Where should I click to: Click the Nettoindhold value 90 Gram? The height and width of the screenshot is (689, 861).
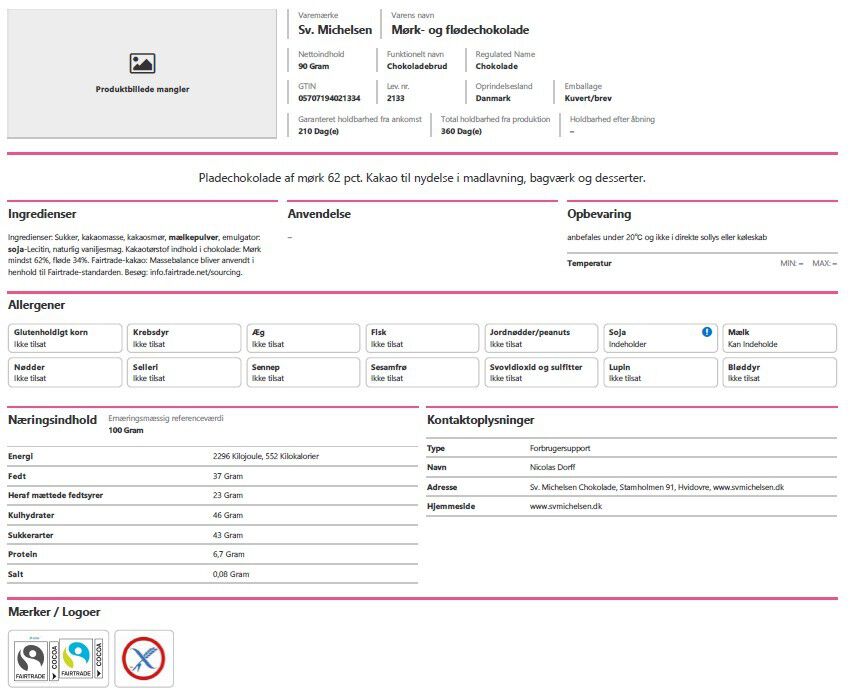(314, 66)
